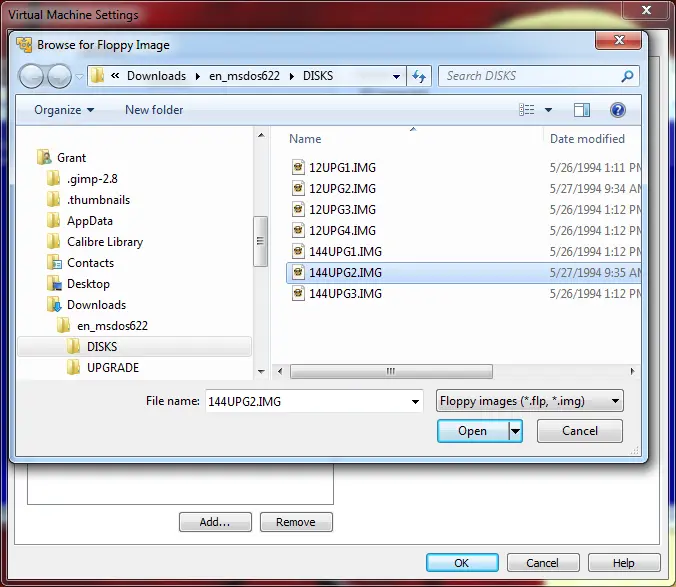The image size is (676, 587).
Task: Open the Organize menu
Action: [x=64, y=110]
